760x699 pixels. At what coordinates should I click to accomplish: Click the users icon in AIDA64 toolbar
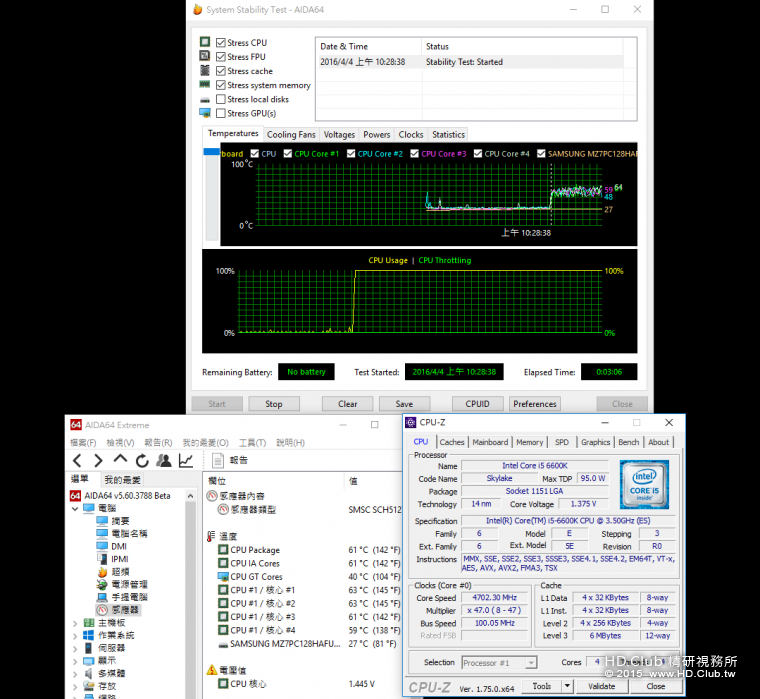[x=163, y=460]
